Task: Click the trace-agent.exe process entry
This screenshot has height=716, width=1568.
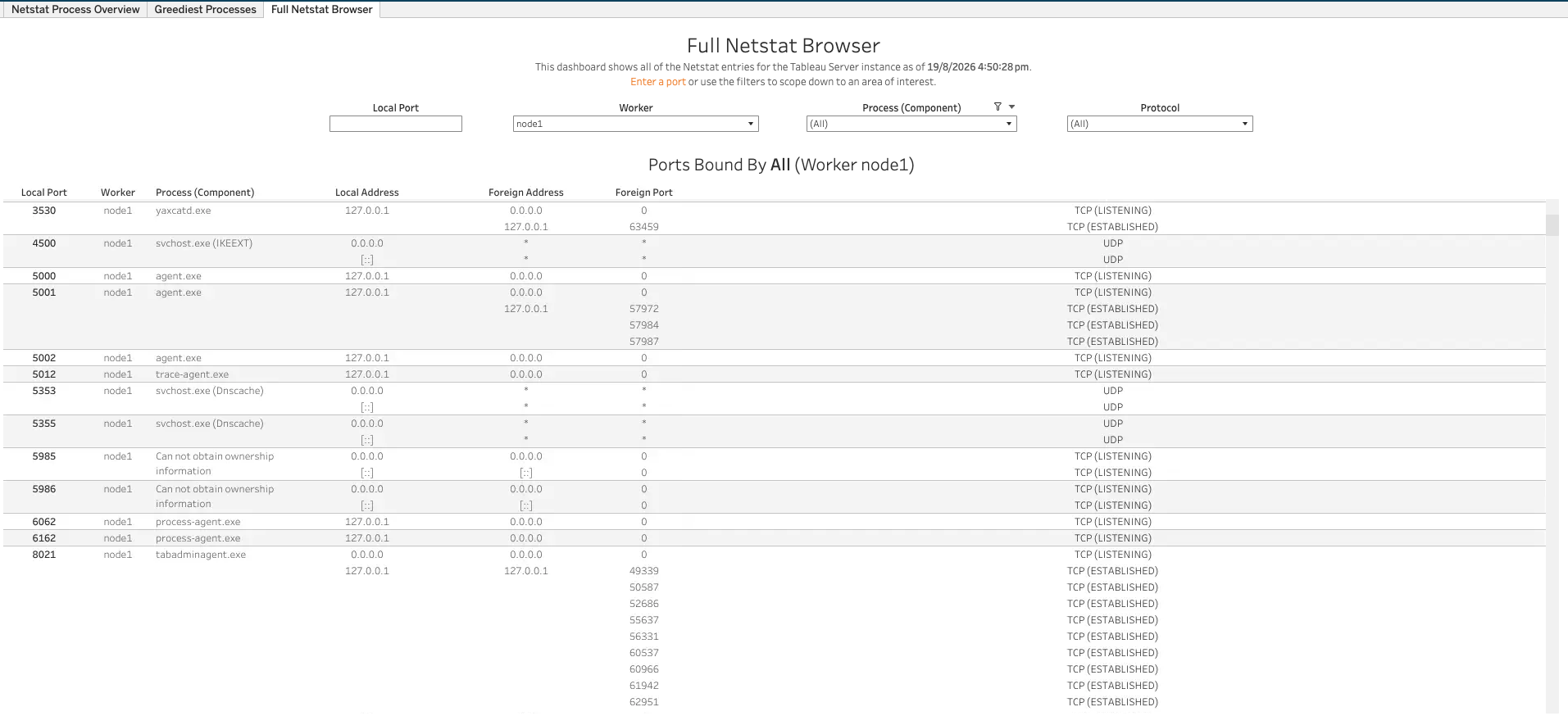Action: tap(193, 374)
